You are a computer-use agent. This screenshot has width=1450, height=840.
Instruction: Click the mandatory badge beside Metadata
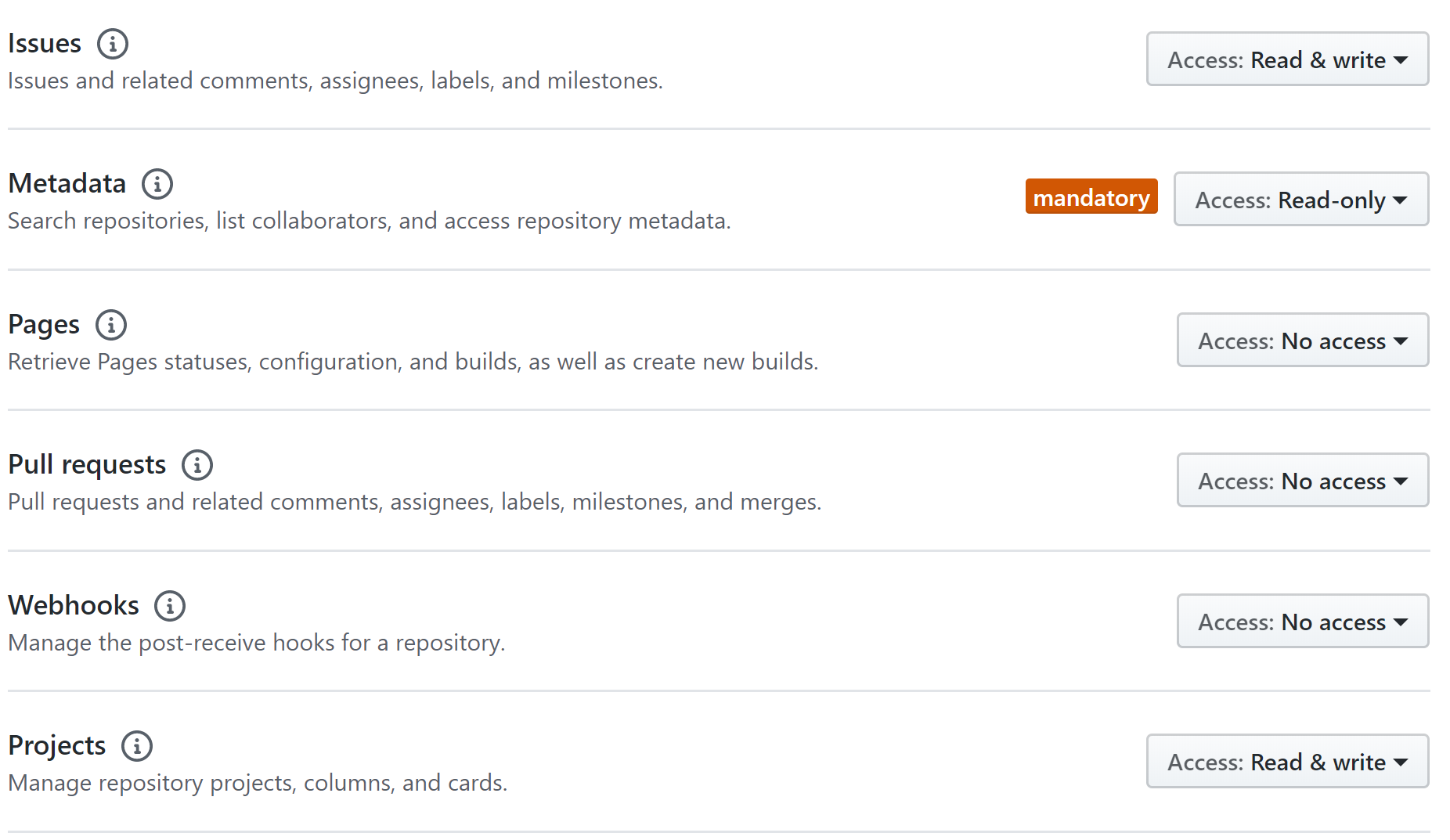[x=1091, y=197]
